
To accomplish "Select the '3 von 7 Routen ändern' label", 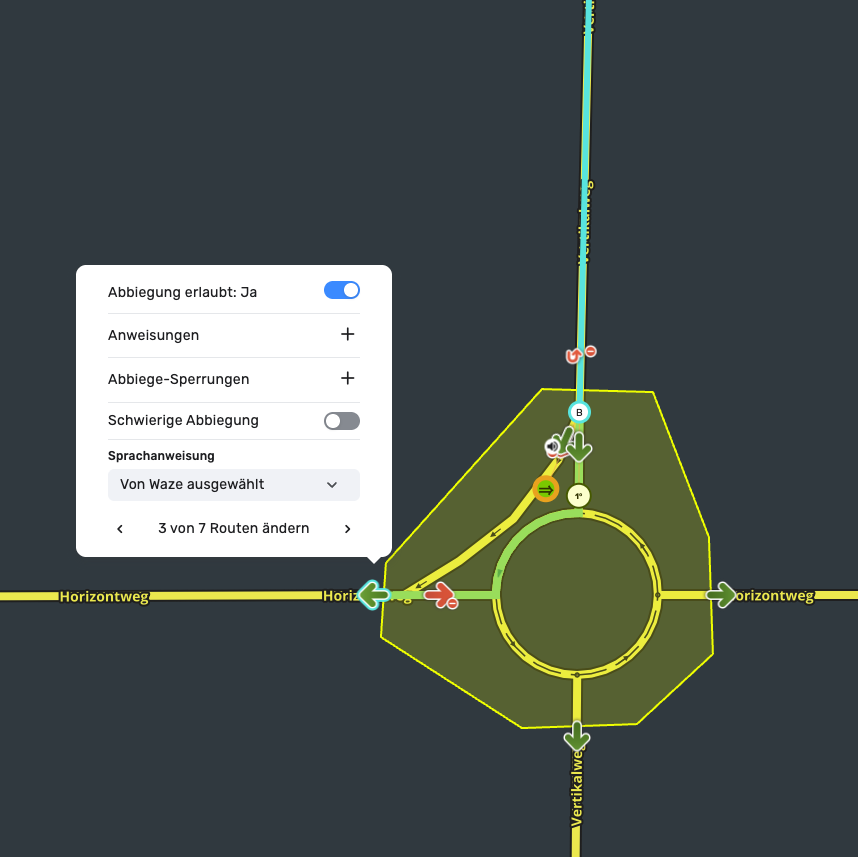I will coord(233,529).
